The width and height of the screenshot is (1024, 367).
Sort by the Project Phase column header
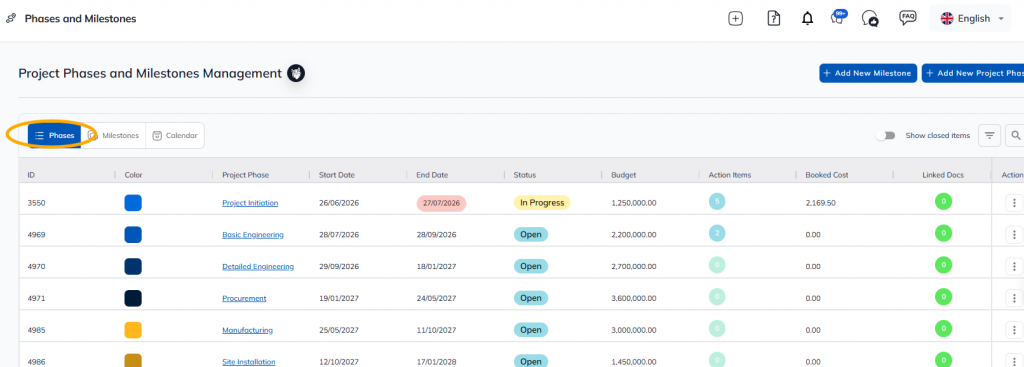[246, 175]
